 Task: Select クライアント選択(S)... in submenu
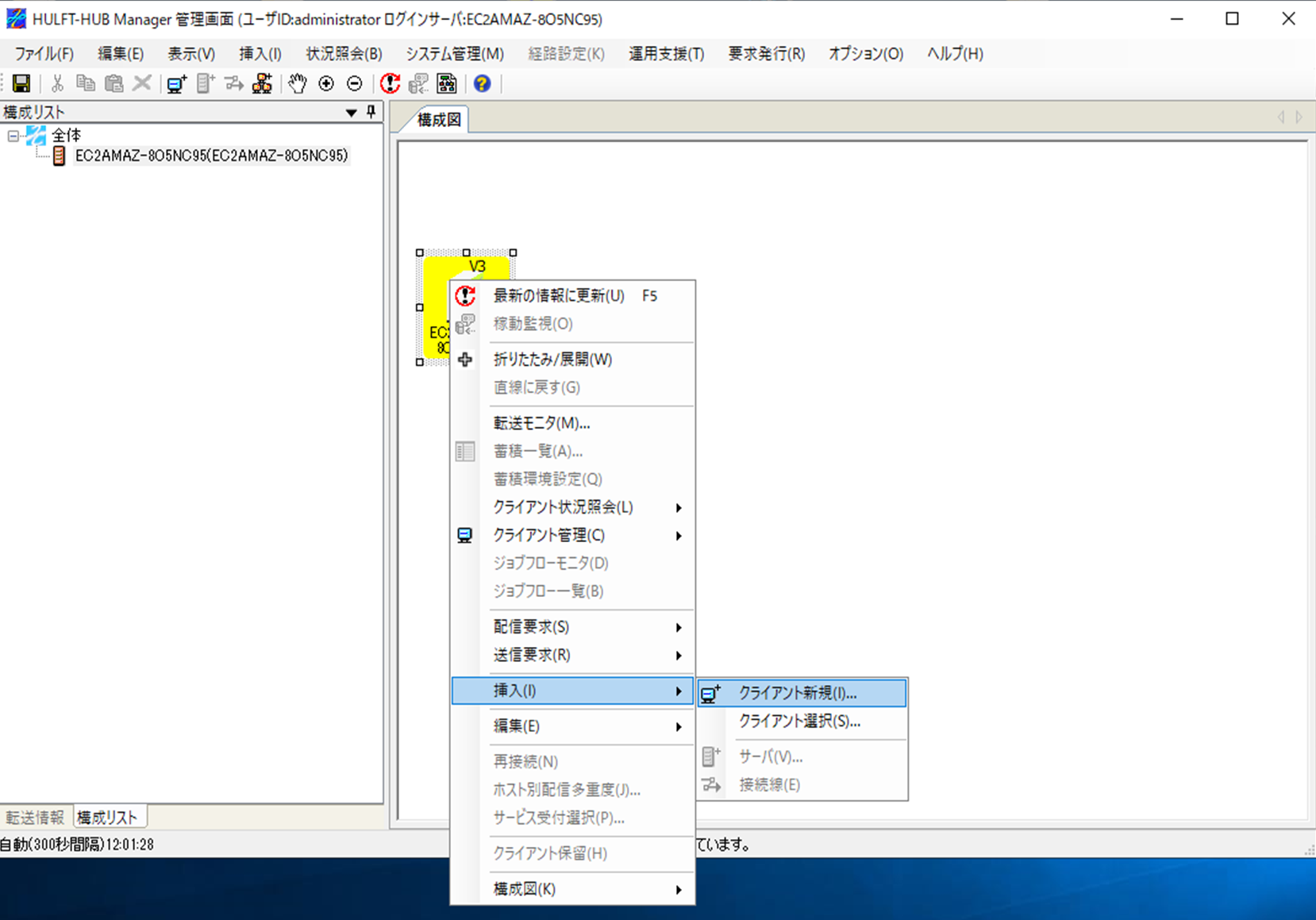point(802,722)
